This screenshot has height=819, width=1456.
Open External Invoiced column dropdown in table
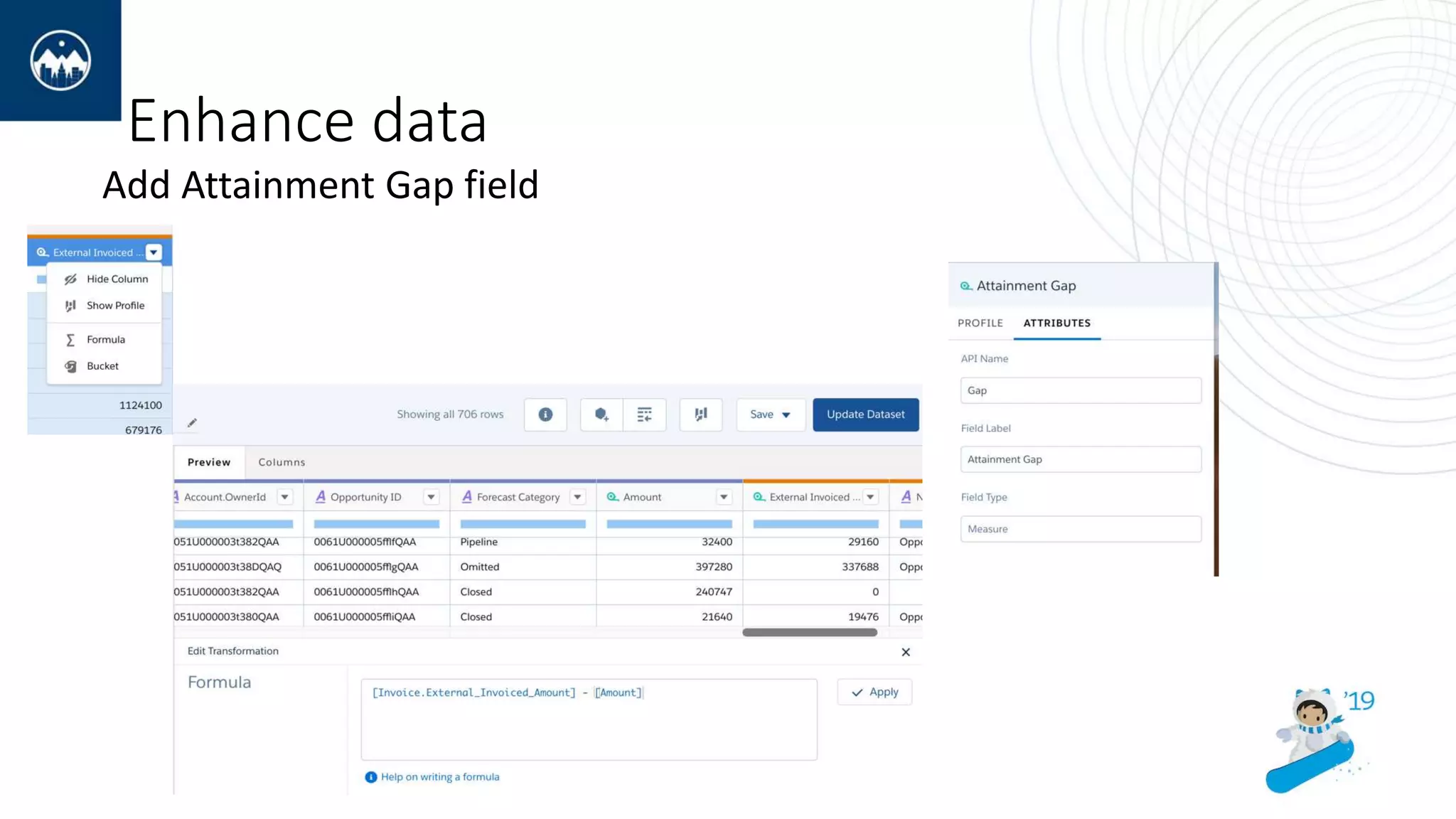pyautogui.click(x=870, y=497)
